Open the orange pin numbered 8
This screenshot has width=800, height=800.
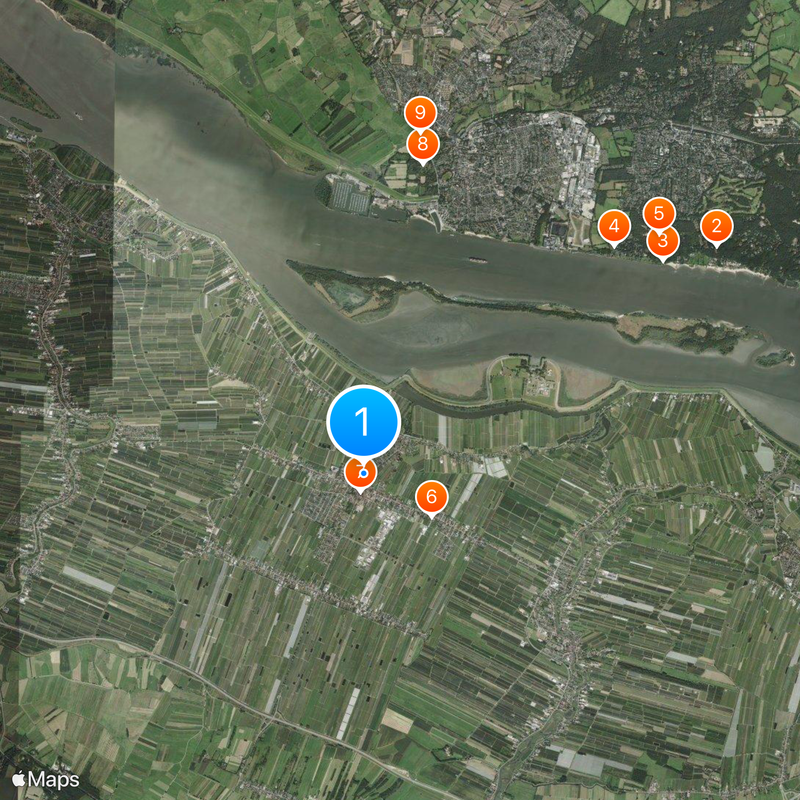[423, 145]
